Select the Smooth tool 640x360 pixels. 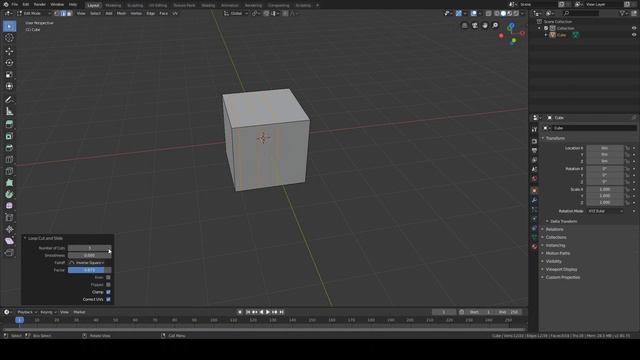[x=9, y=206]
